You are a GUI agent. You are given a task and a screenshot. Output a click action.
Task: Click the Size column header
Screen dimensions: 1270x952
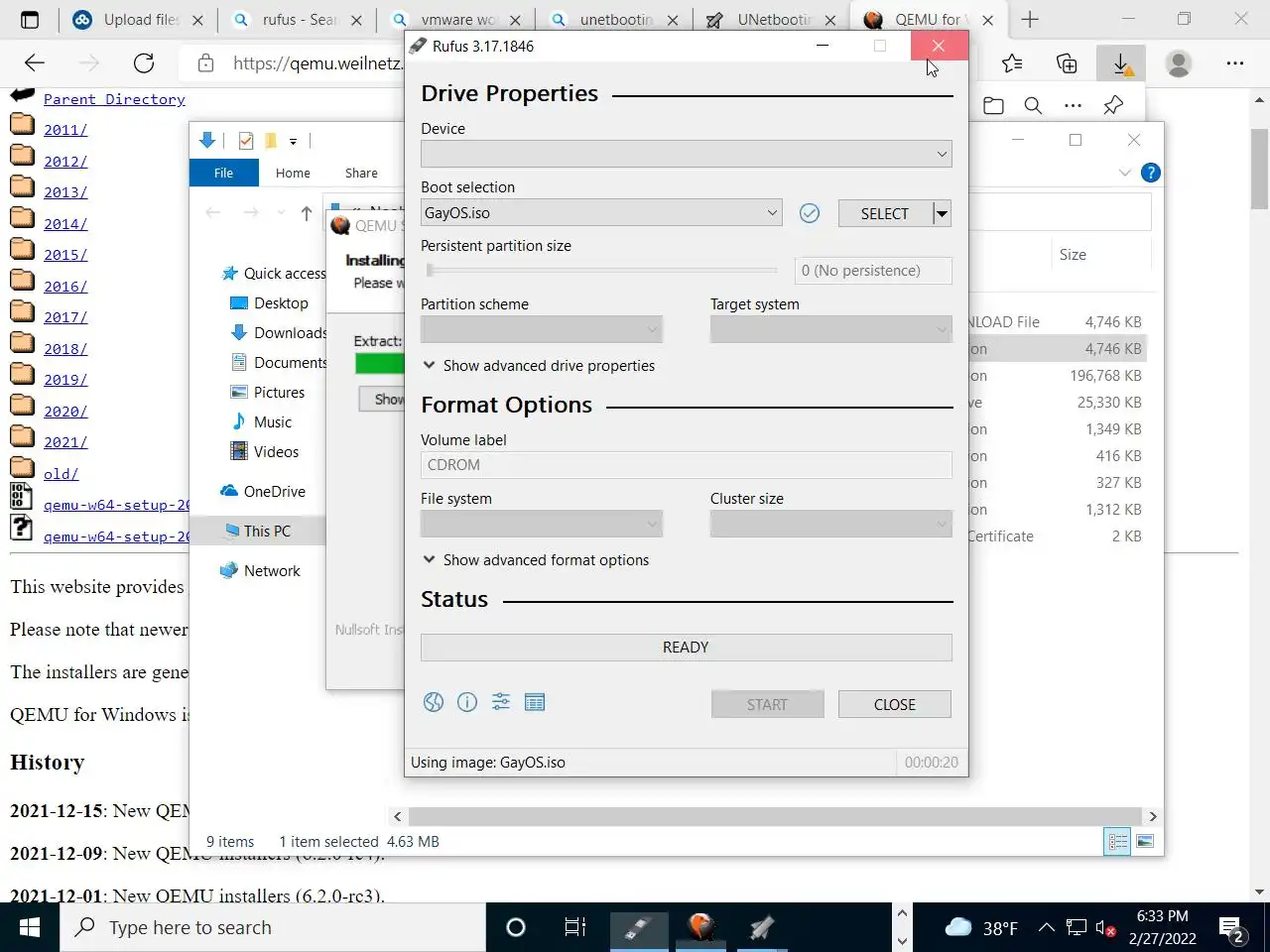pos(1073,255)
